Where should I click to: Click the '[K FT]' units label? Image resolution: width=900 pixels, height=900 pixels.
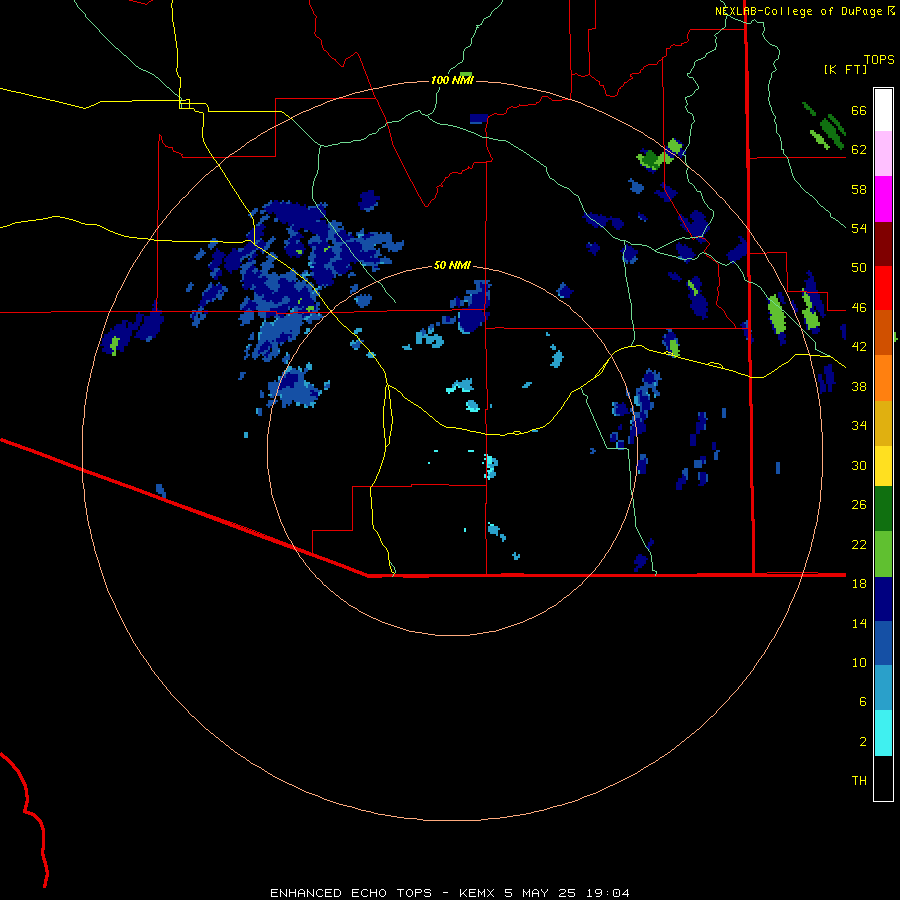845,70
